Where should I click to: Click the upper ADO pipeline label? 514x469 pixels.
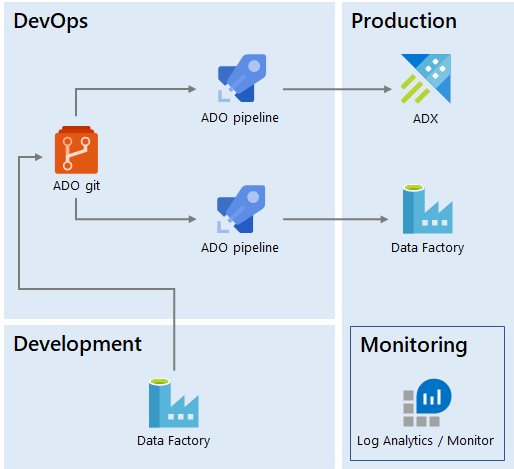point(240,118)
